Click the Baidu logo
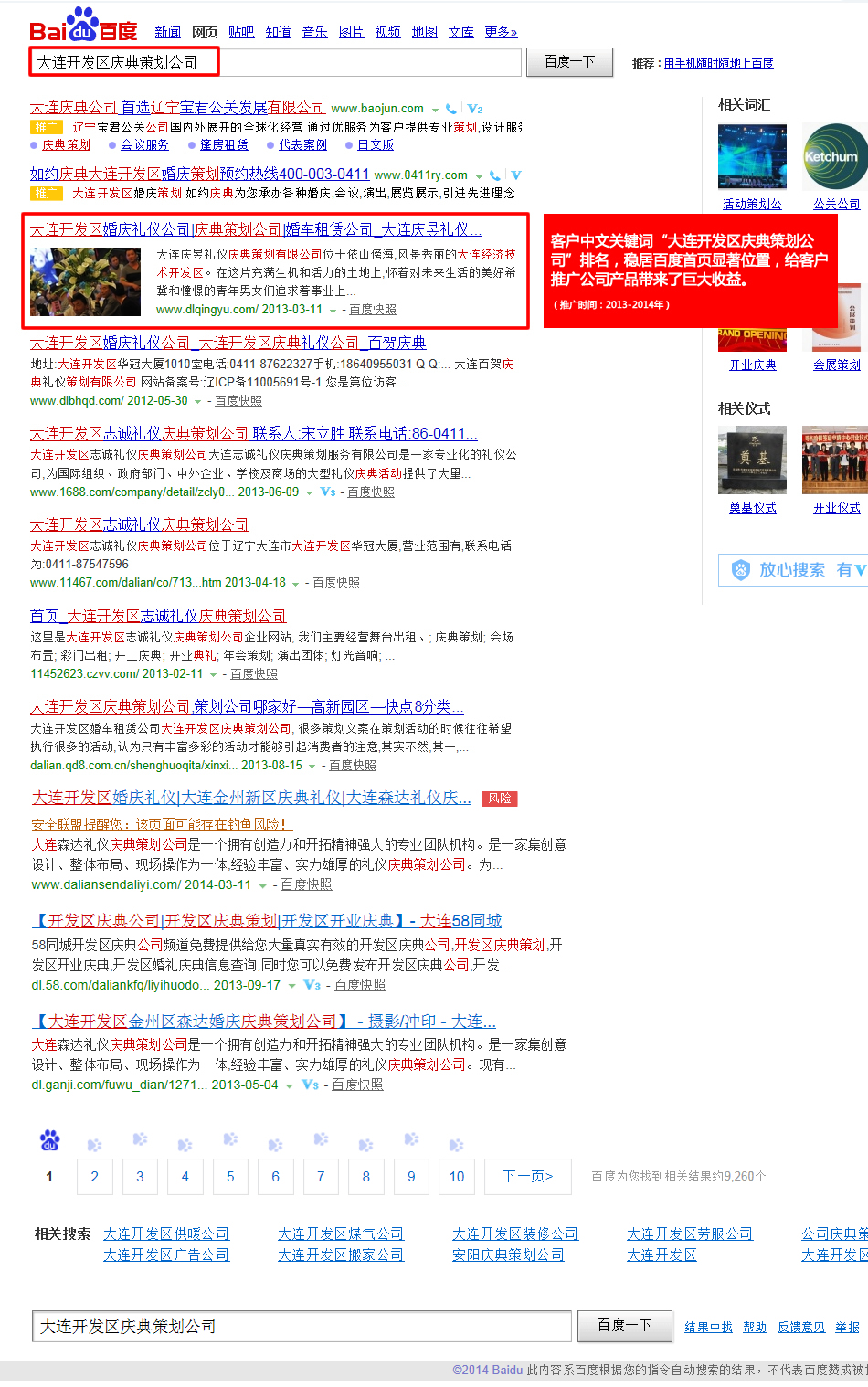The height and width of the screenshot is (1387, 868). coord(83,25)
